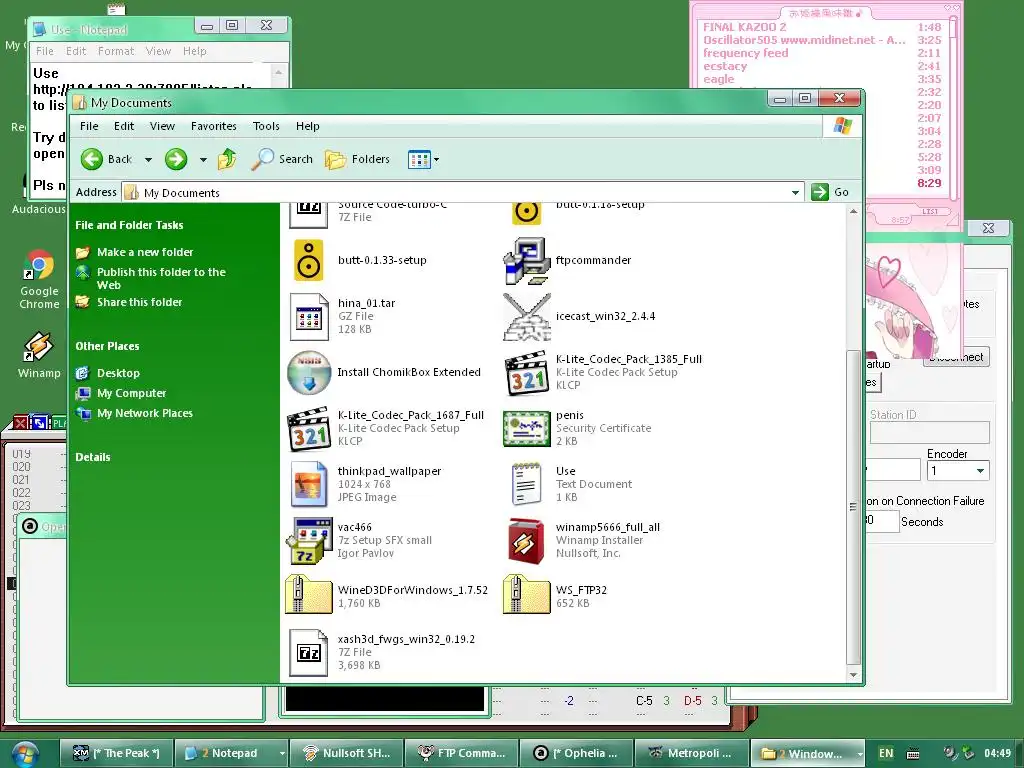Select the butt-0.1.33-setup speaker icon
This screenshot has width=1024, height=768.
point(308,260)
